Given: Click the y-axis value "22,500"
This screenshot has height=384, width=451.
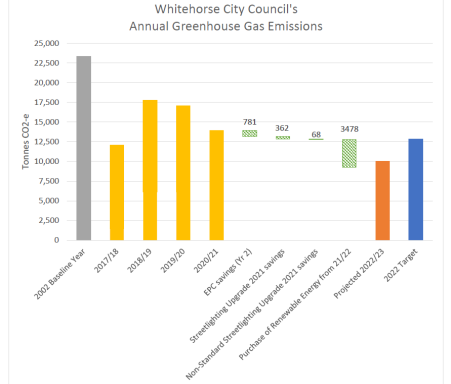Looking at the screenshot, I should [x=47, y=63].
